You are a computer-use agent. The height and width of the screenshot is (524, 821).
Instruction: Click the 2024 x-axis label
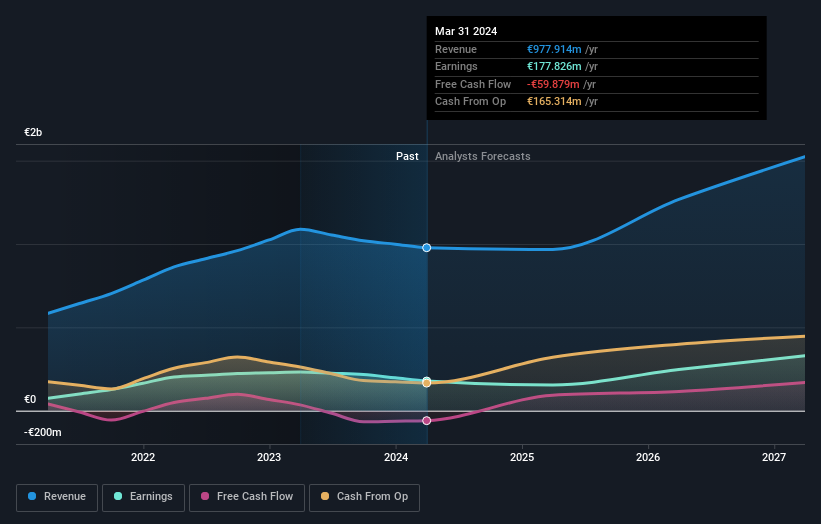(396, 457)
